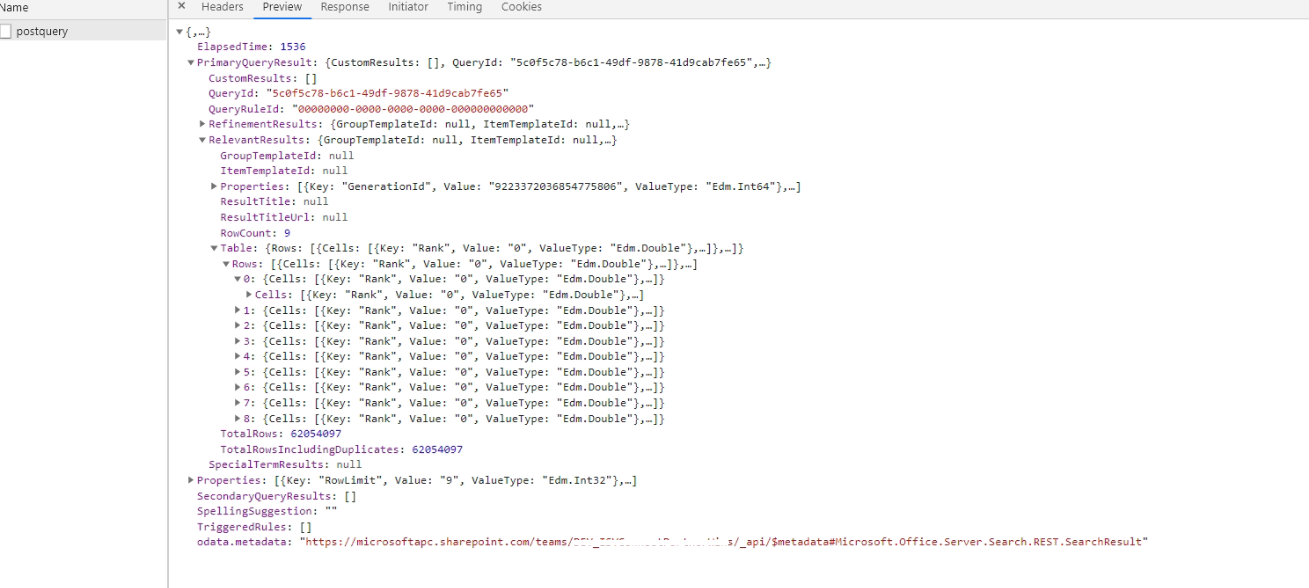This screenshot has width=1309, height=588.
Task: Switch to the Cookies tab
Action: coord(521,7)
